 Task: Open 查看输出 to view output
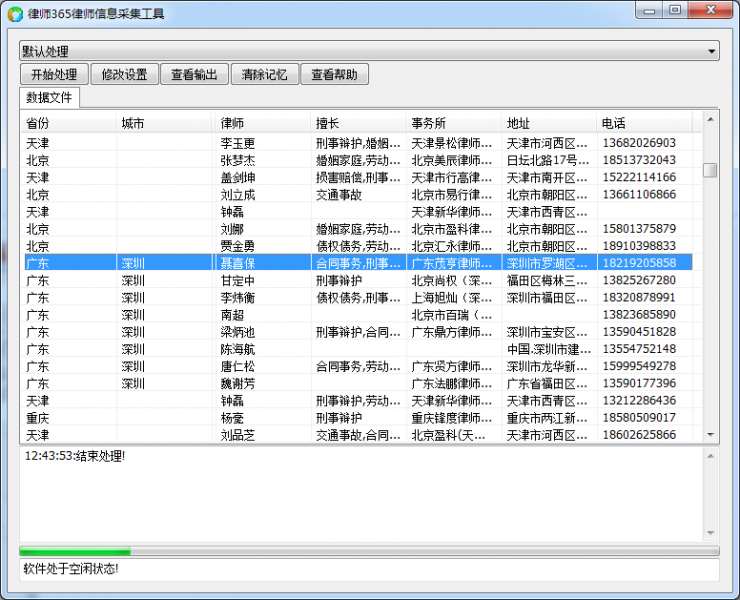pos(194,74)
